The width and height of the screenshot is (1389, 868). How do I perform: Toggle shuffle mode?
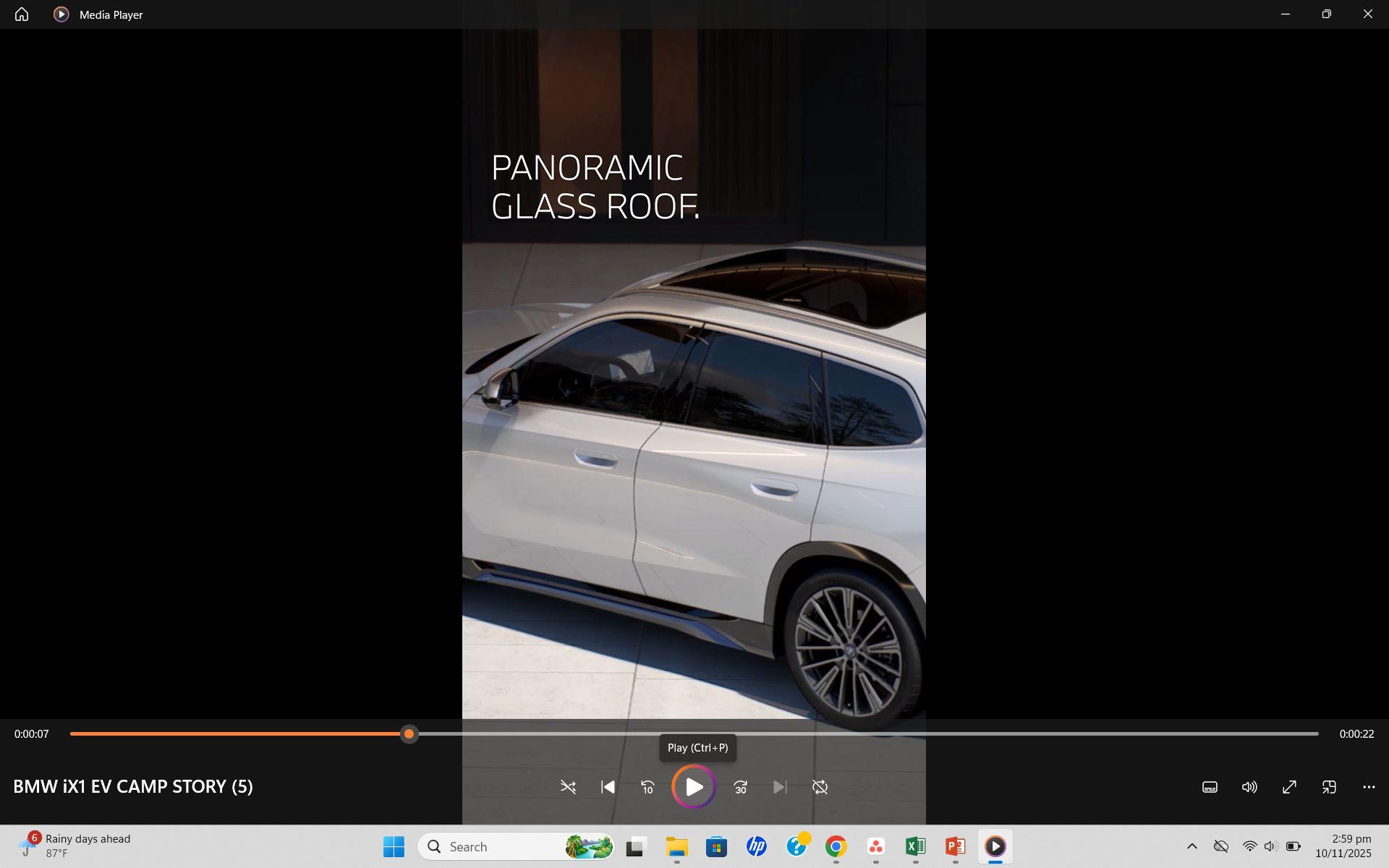568,787
